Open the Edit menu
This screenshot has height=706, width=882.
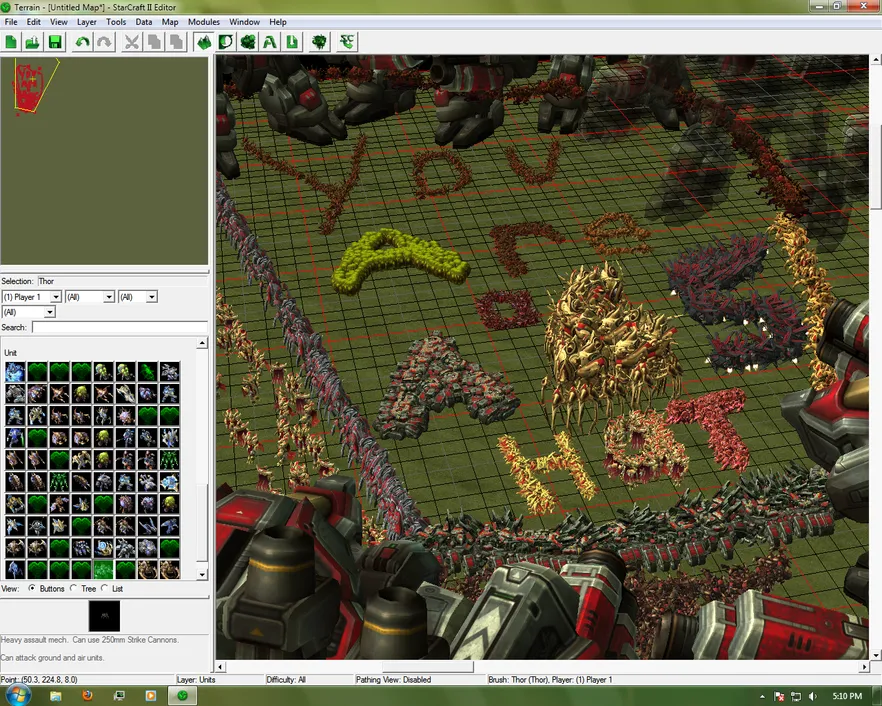[34, 22]
